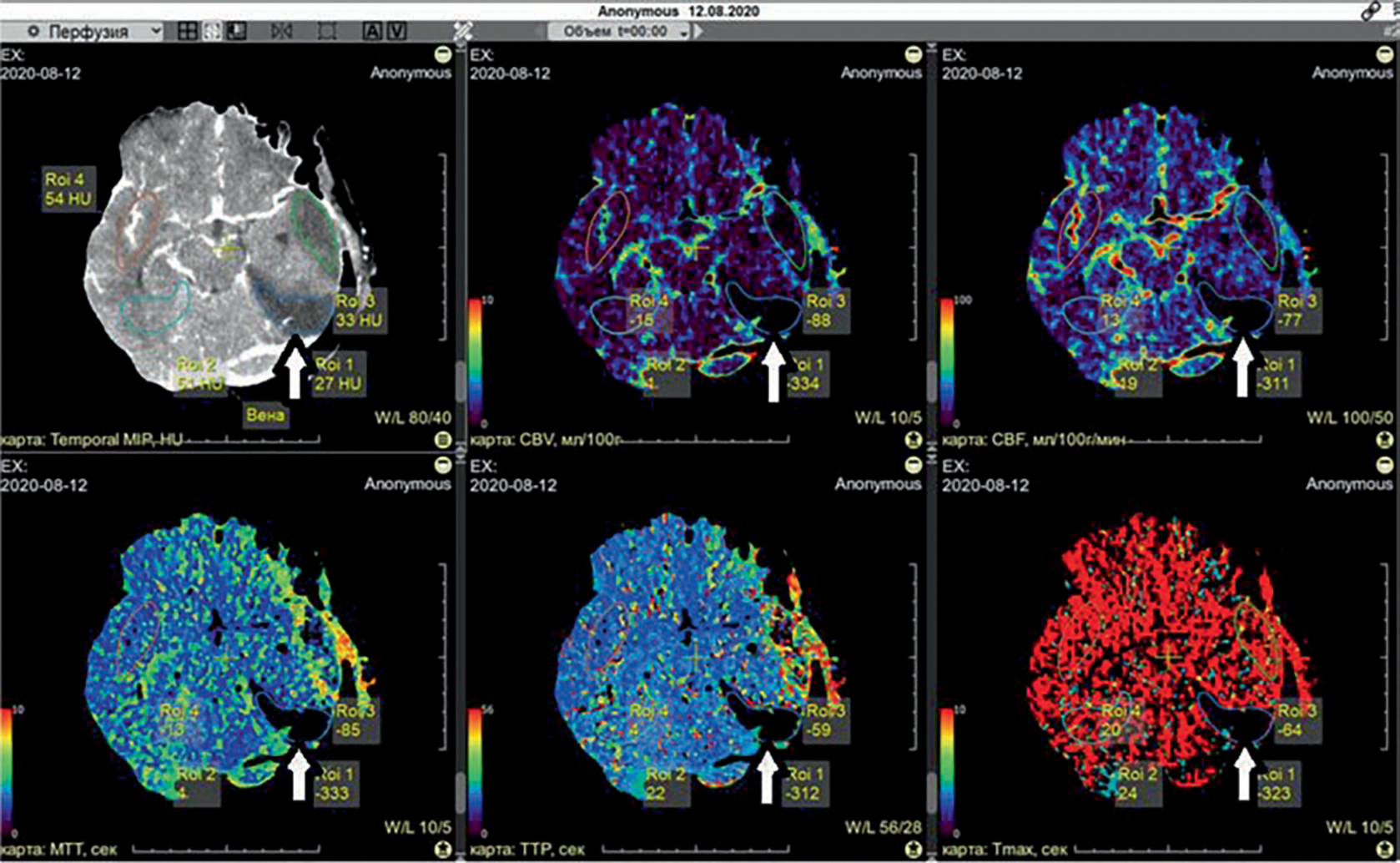Open the карта: Temporal MIP, HU map selector
The height and width of the screenshot is (863, 1400).
[x=92, y=440]
